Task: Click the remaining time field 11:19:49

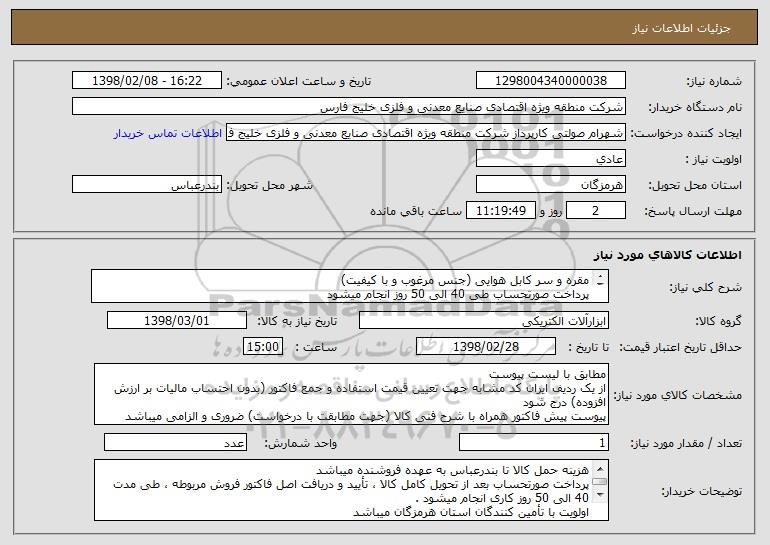Action: tap(500, 211)
